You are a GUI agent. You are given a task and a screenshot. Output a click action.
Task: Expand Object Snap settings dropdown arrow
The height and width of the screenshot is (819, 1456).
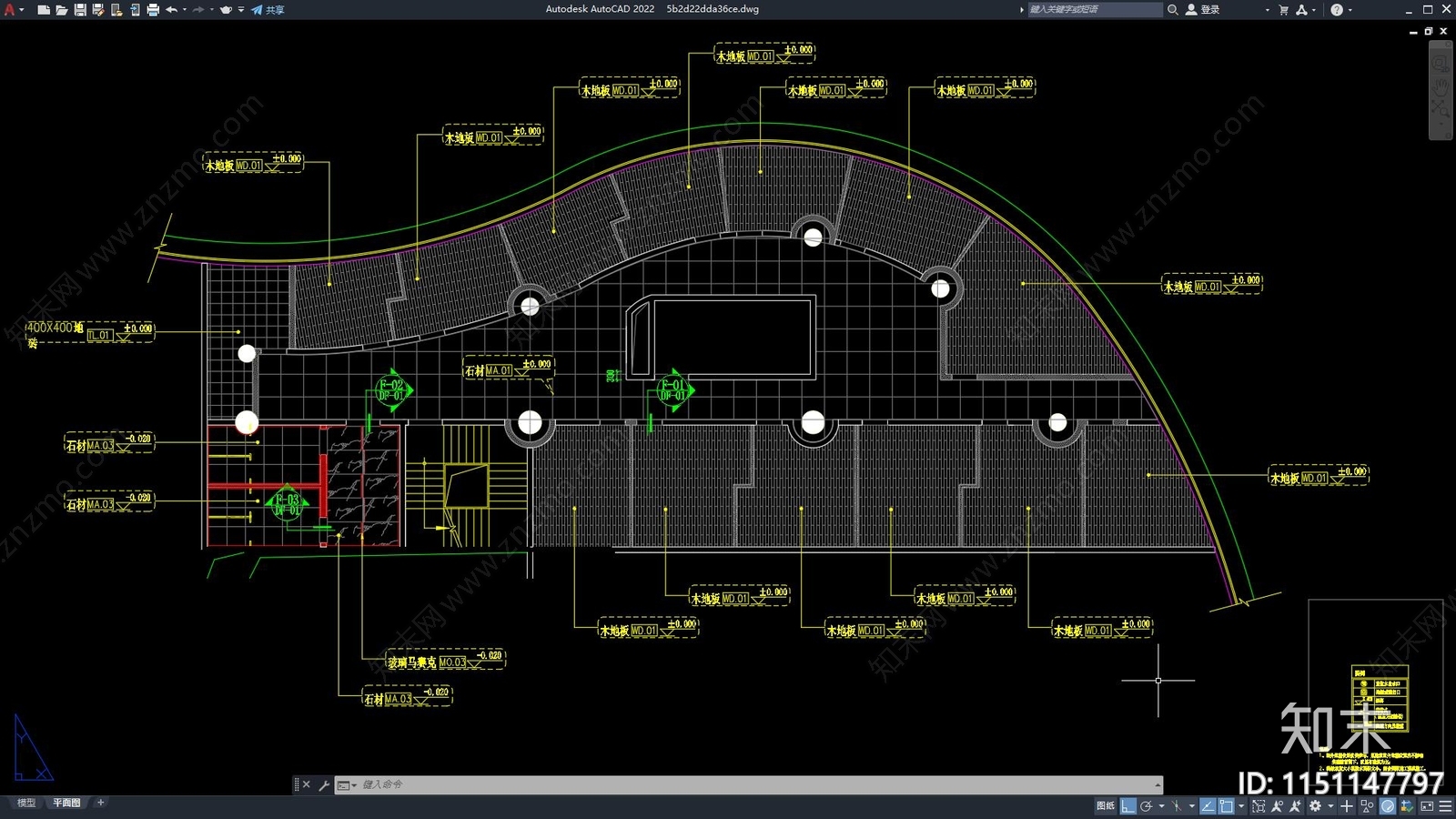point(1241,805)
